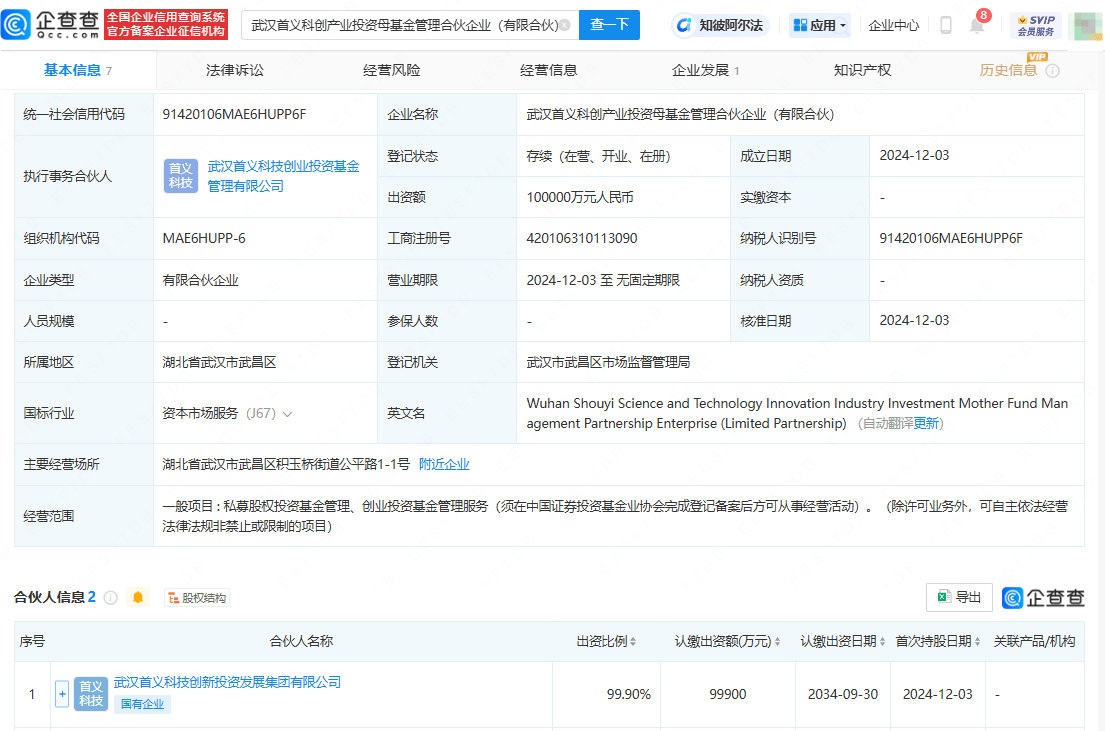Switch to 经营信息 tab
Viewport: 1105px width, 731px height.
tap(548, 70)
